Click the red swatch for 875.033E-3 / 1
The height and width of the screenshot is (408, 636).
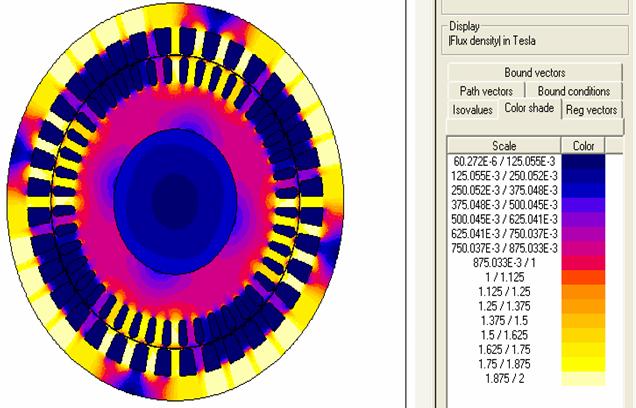pos(583,263)
